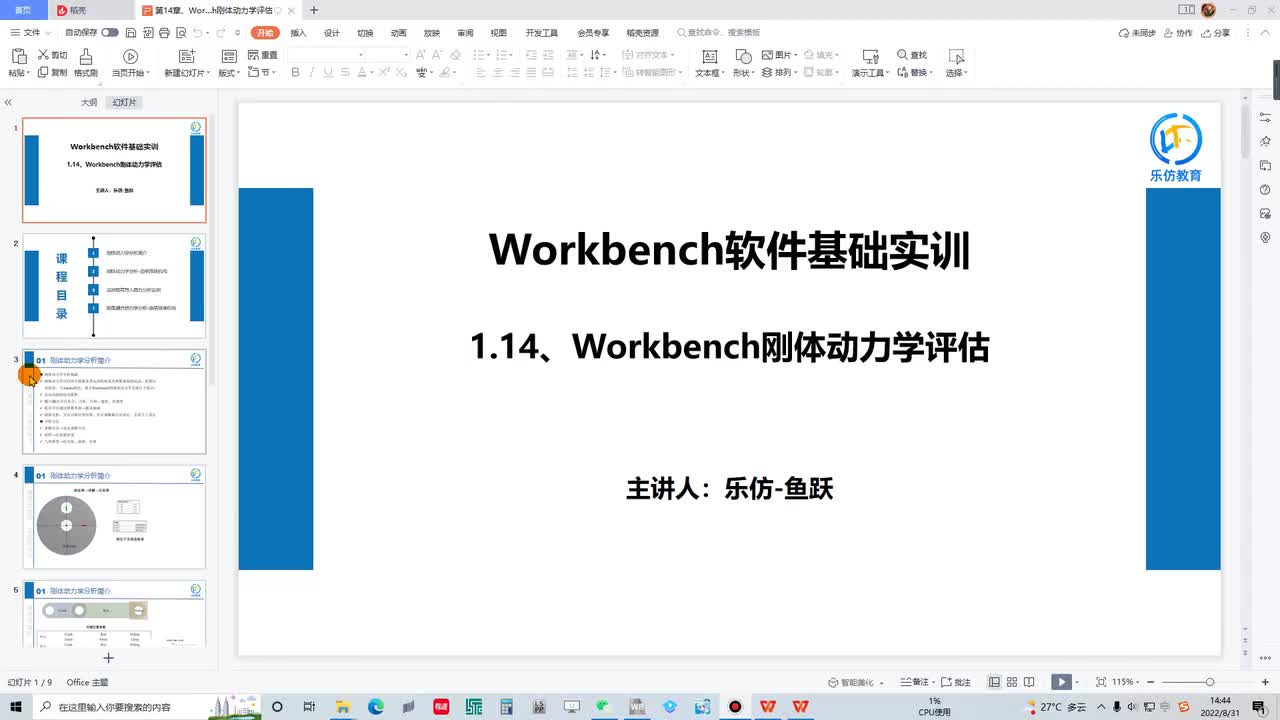Expand the zoom percentage 115% dropdown
This screenshot has height=720, width=1280.
coord(1125,682)
